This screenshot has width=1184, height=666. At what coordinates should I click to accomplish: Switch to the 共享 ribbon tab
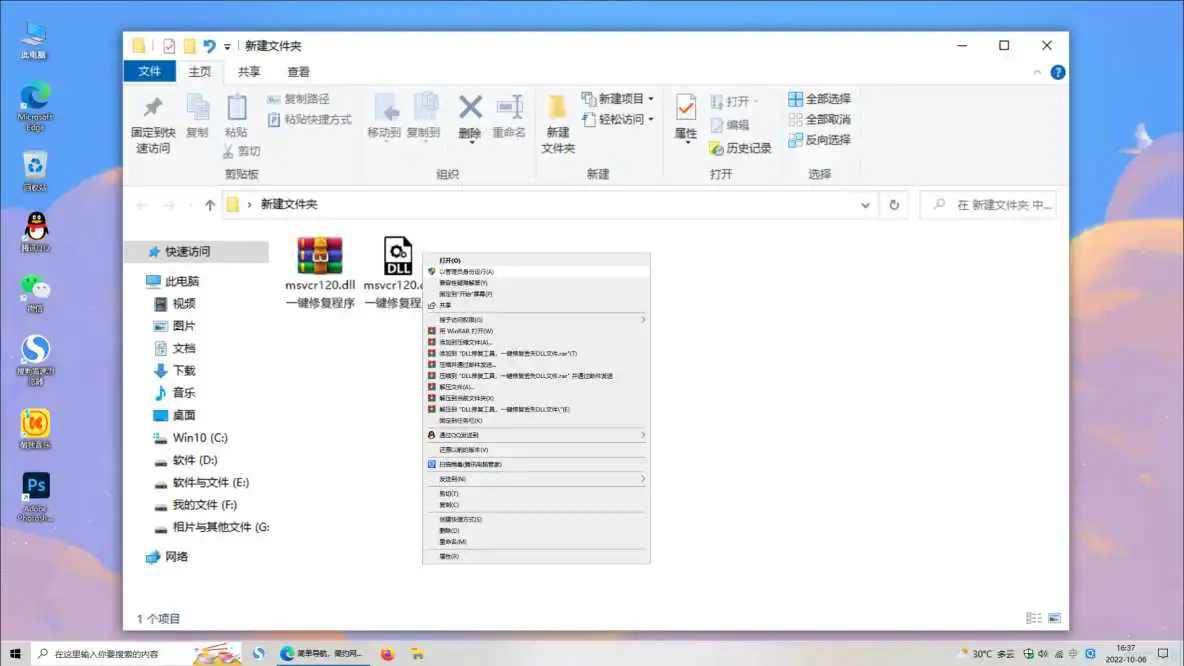click(248, 71)
